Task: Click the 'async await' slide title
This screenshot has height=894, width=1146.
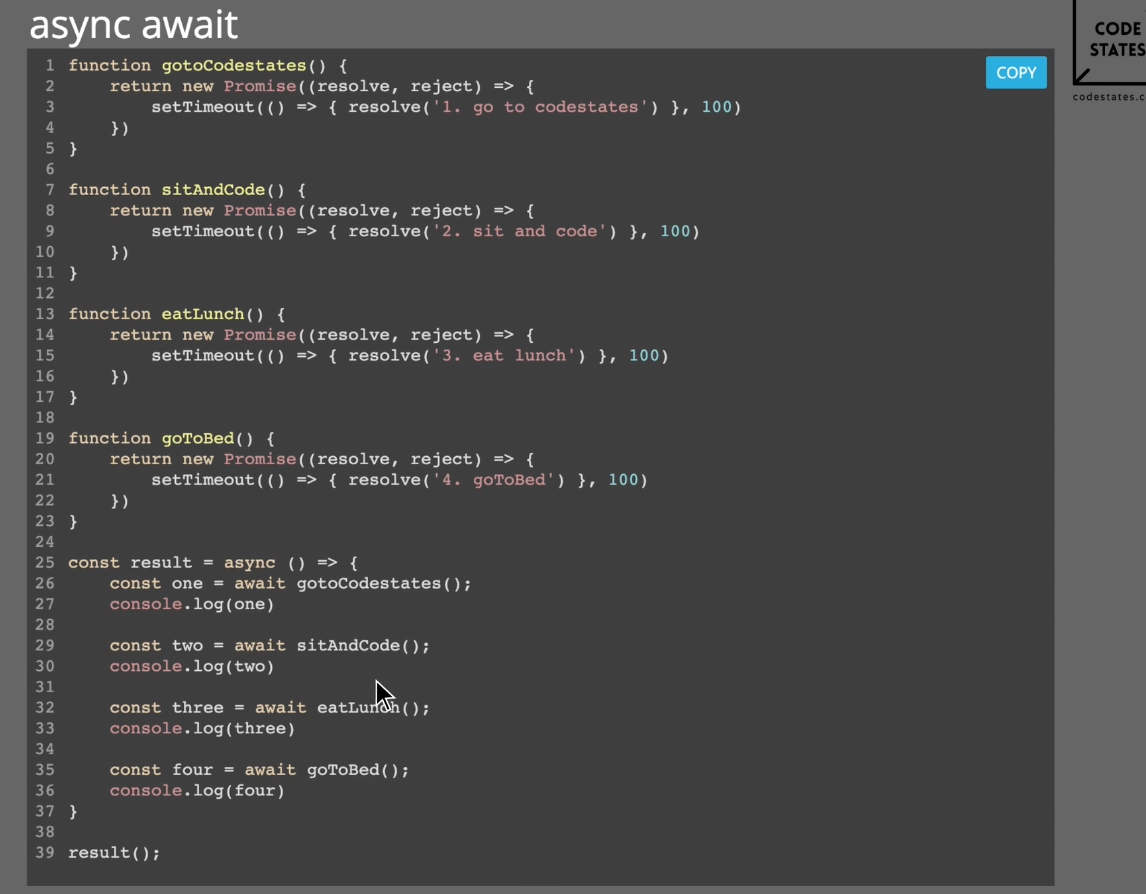Action: point(133,25)
